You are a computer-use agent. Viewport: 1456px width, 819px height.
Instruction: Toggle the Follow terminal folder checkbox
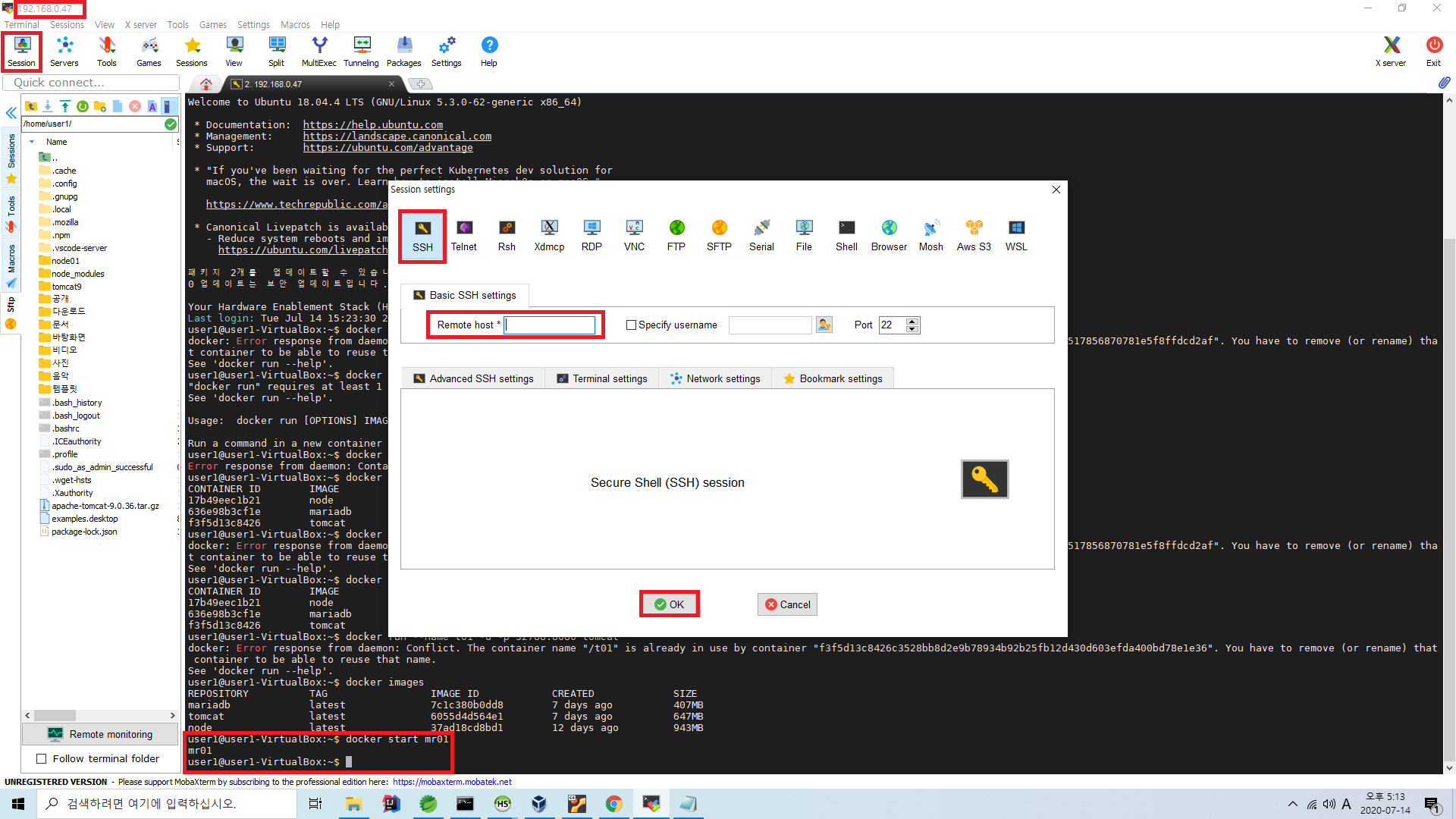(x=42, y=758)
